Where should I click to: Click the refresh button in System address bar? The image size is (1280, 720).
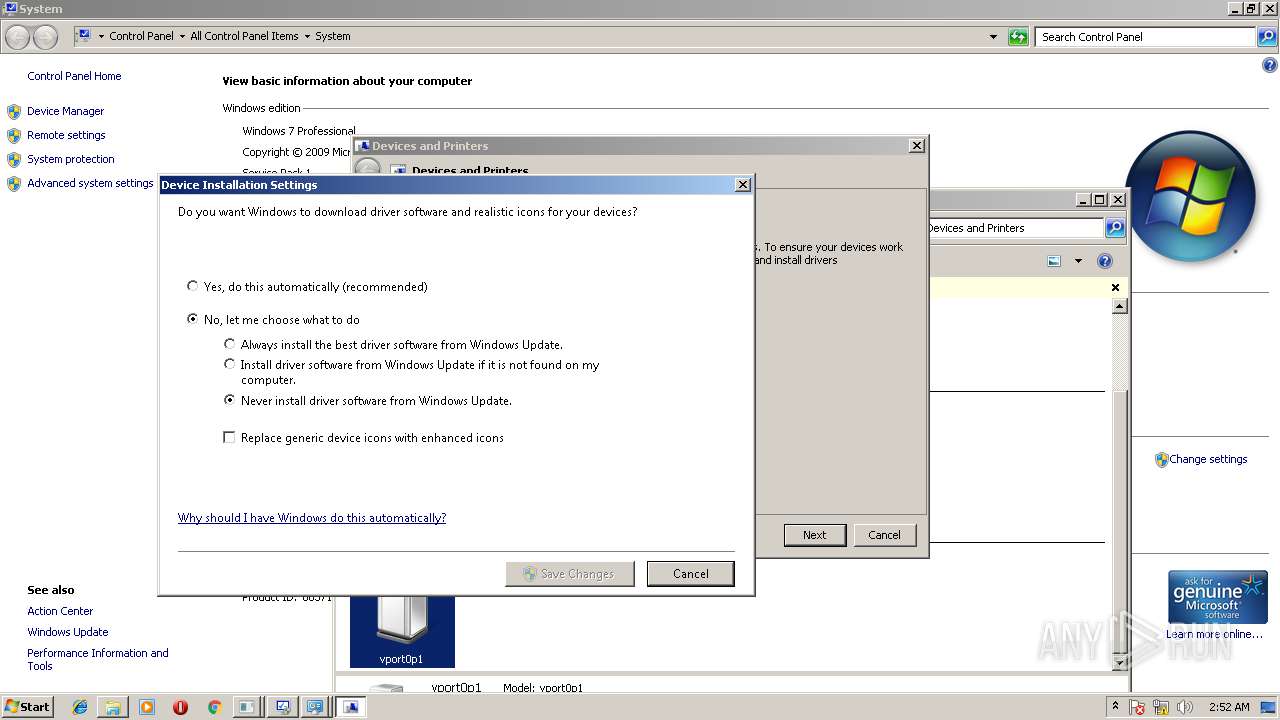[x=1018, y=37]
